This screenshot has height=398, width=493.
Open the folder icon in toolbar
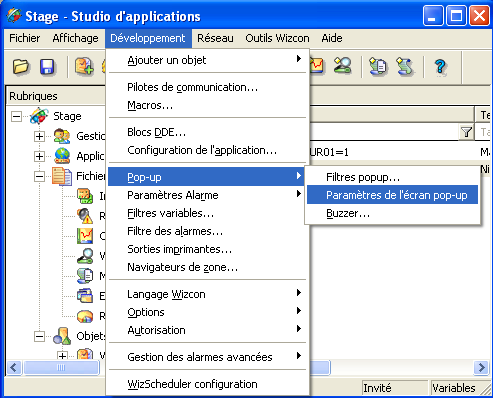click(x=21, y=66)
